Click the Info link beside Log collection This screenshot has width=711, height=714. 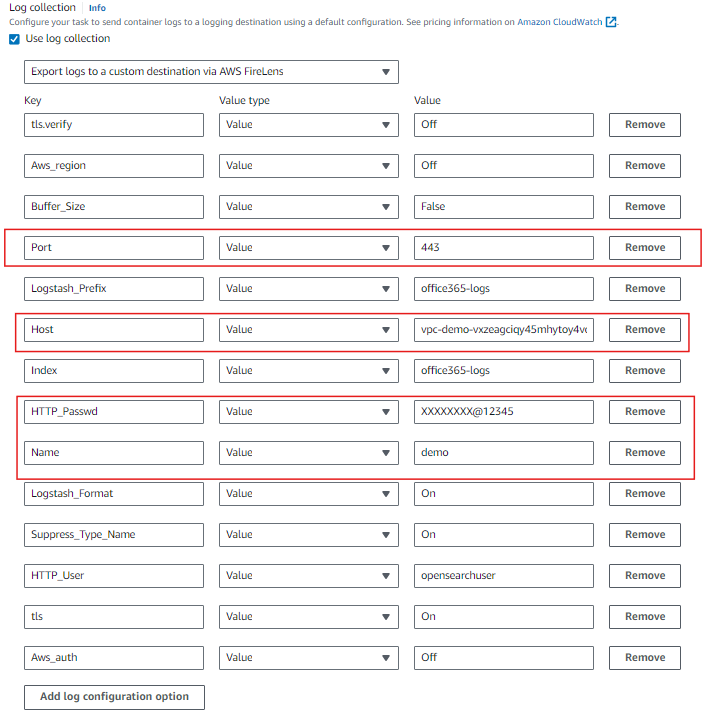97,8
